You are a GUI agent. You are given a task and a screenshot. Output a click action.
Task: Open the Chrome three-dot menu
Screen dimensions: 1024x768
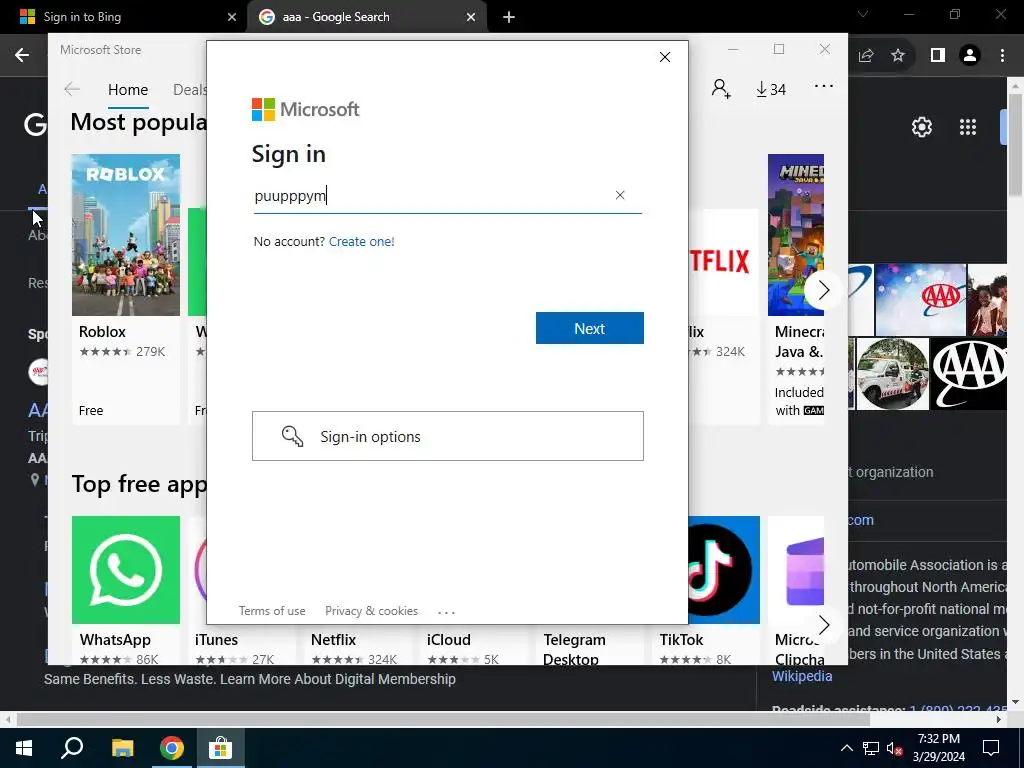pos(1002,56)
